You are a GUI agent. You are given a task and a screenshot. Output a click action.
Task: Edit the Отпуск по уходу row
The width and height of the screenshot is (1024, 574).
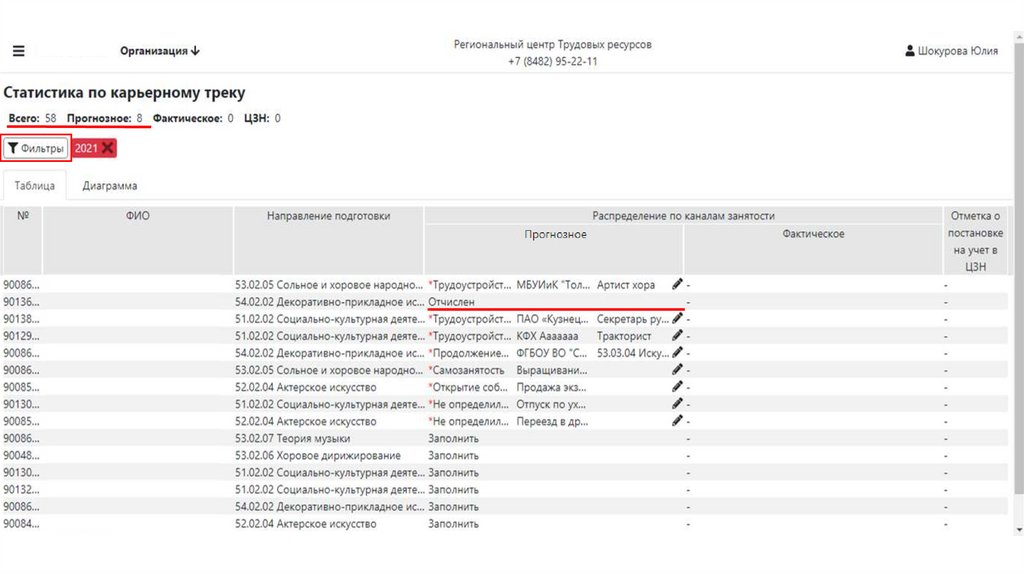coord(677,404)
